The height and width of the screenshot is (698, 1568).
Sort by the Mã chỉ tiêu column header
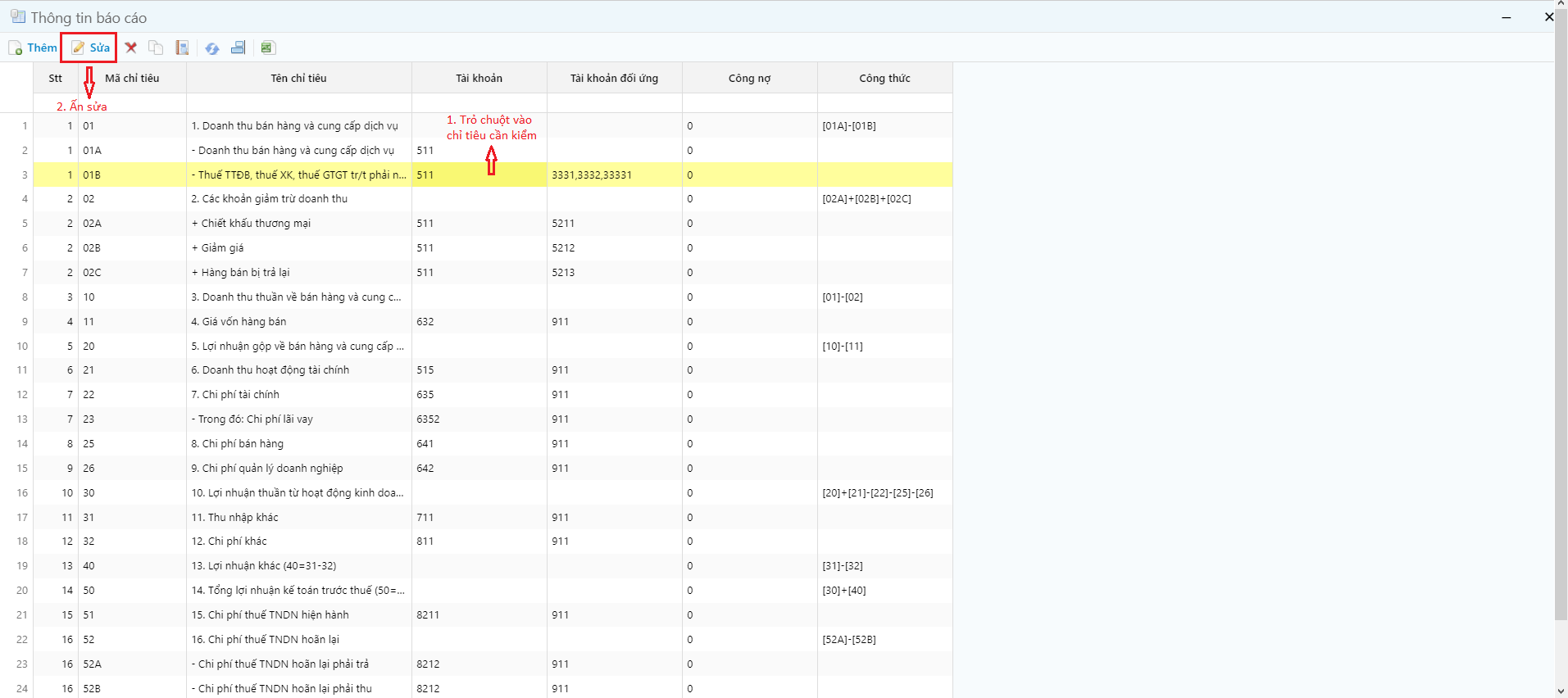(x=132, y=79)
